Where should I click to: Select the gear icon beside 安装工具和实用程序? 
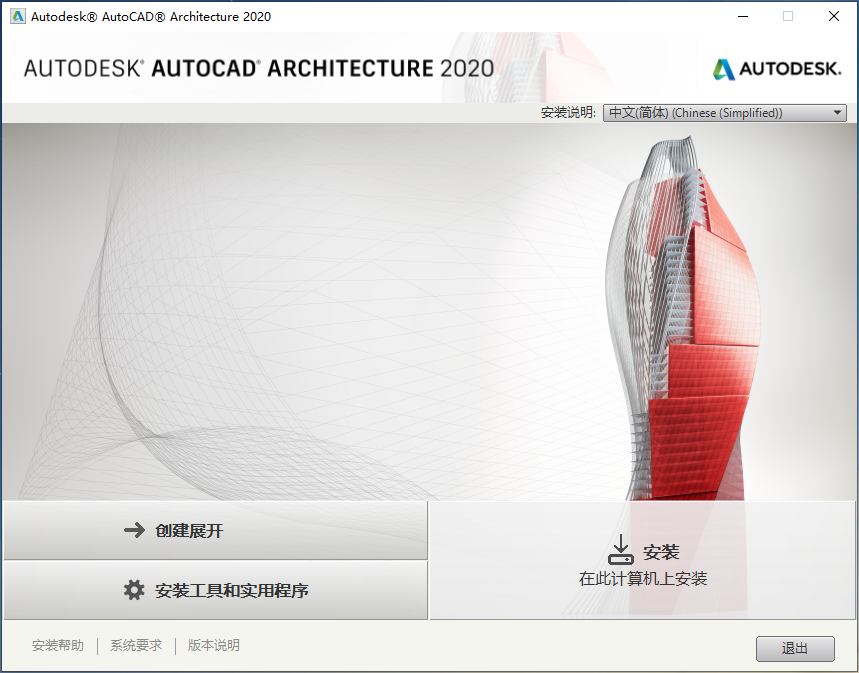[135, 590]
